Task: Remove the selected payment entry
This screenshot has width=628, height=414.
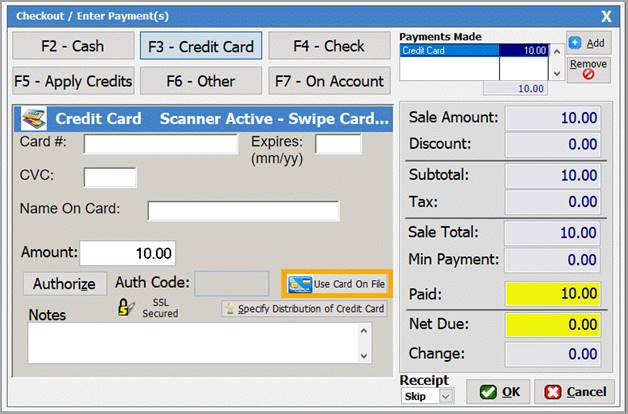Action: pyautogui.click(x=587, y=70)
